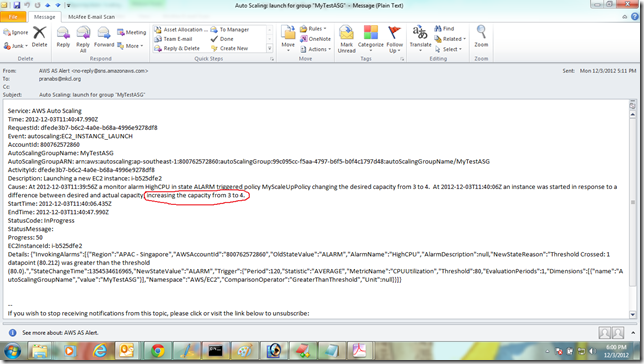Open the Translate tool
The height and width of the screenshot is (364, 644).
[420, 38]
